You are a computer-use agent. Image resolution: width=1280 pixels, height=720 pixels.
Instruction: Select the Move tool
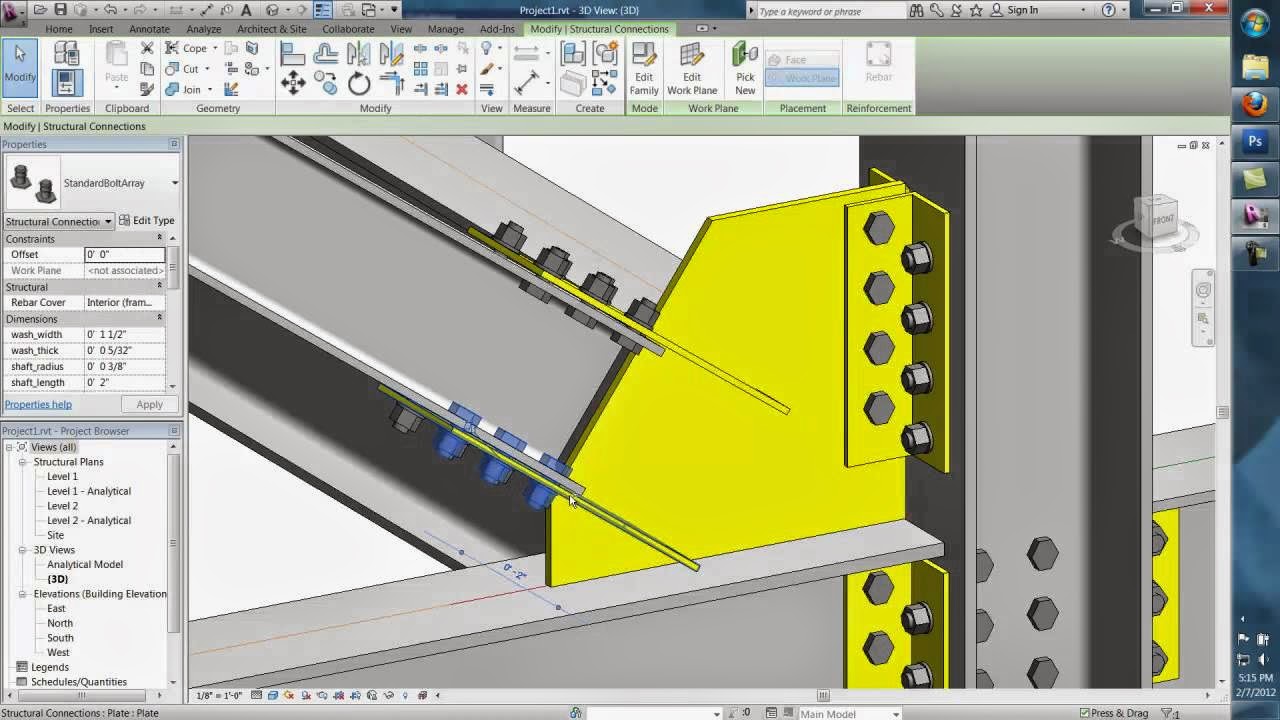click(x=293, y=83)
